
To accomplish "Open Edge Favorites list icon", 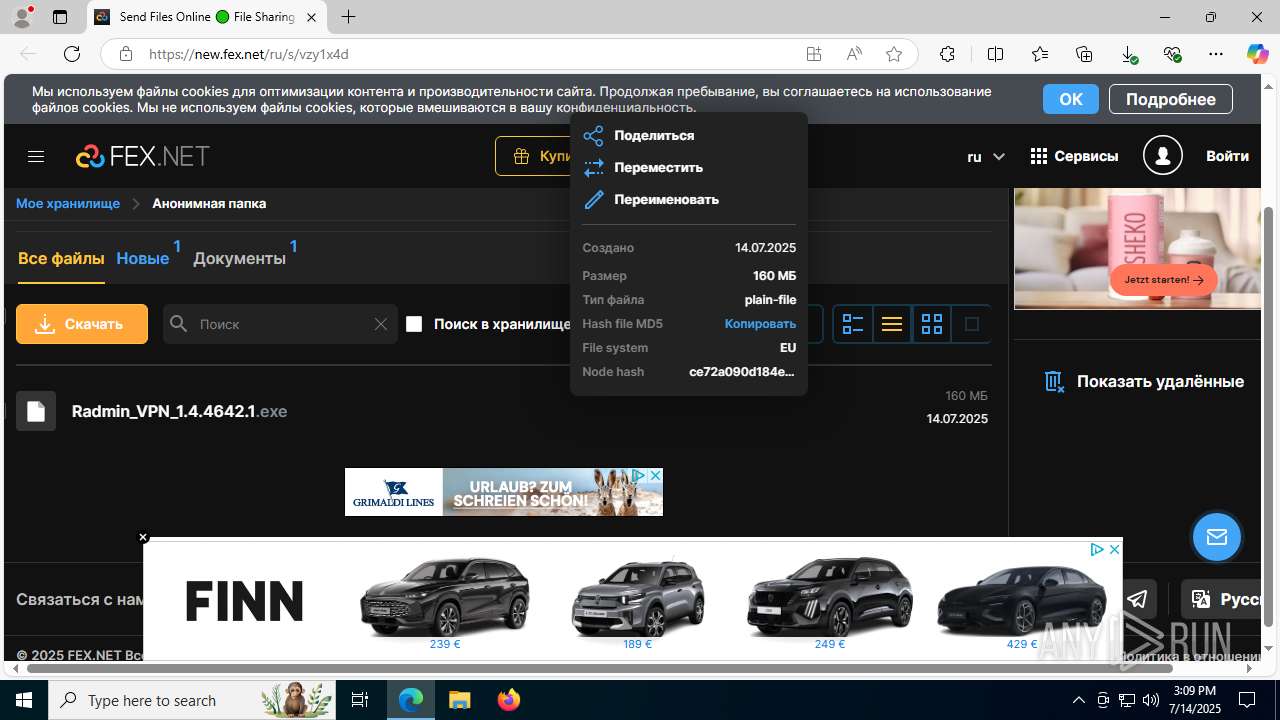I will (1040, 54).
